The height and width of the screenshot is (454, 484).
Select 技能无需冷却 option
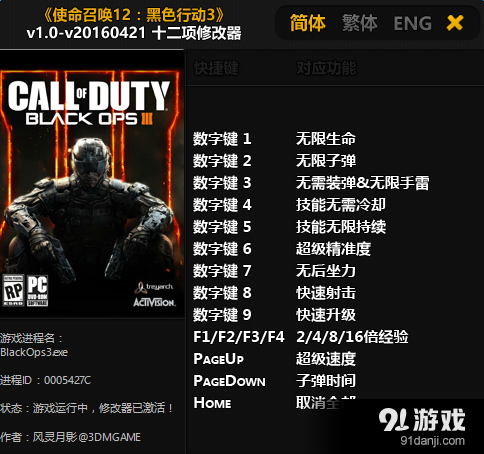coord(341,205)
